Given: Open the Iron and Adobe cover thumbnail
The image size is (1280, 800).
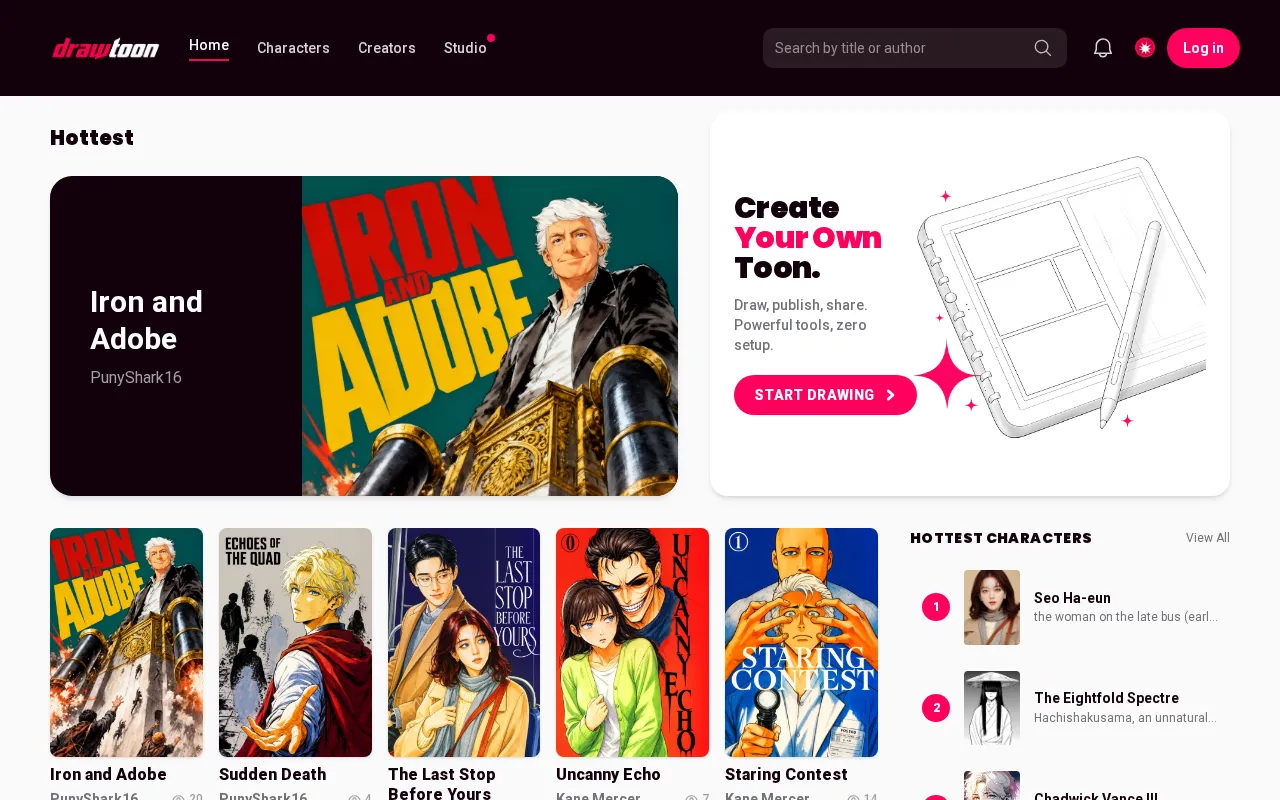Looking at the screenshot, I should (x=126, y=642).
